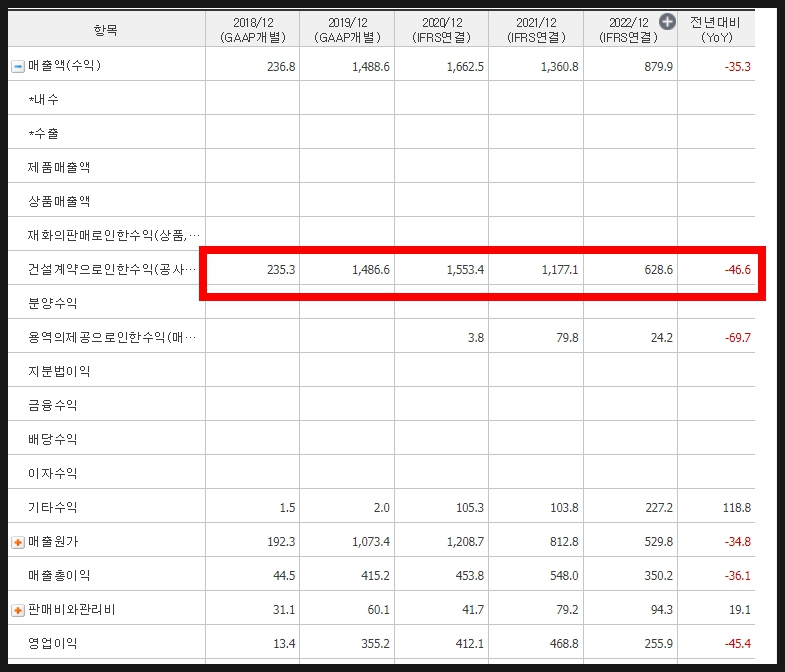Image resolution: width=785 pixels, height=672 pixels.
Task: Click the construction revenue value 628.6
Action: coord(658,270)
